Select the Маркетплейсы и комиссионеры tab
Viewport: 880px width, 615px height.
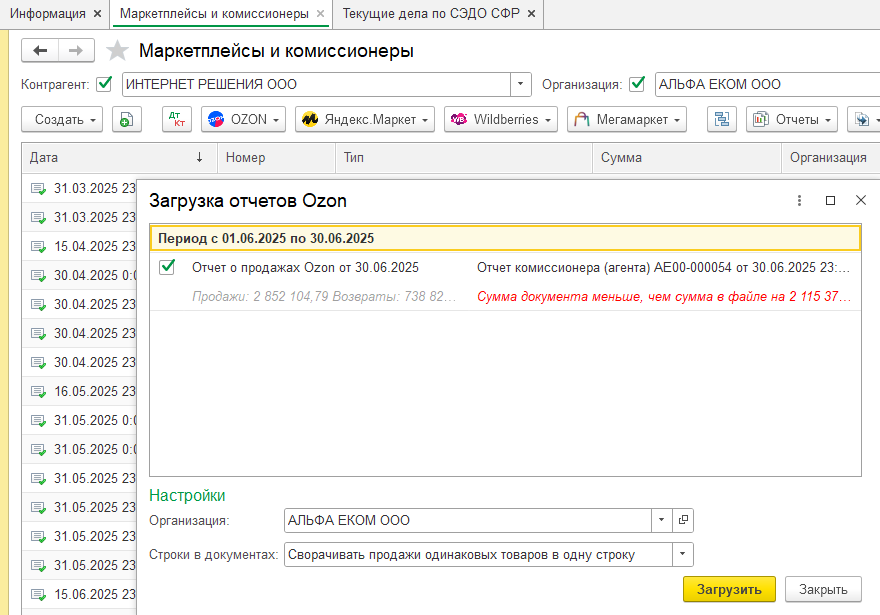coord(214,13)
